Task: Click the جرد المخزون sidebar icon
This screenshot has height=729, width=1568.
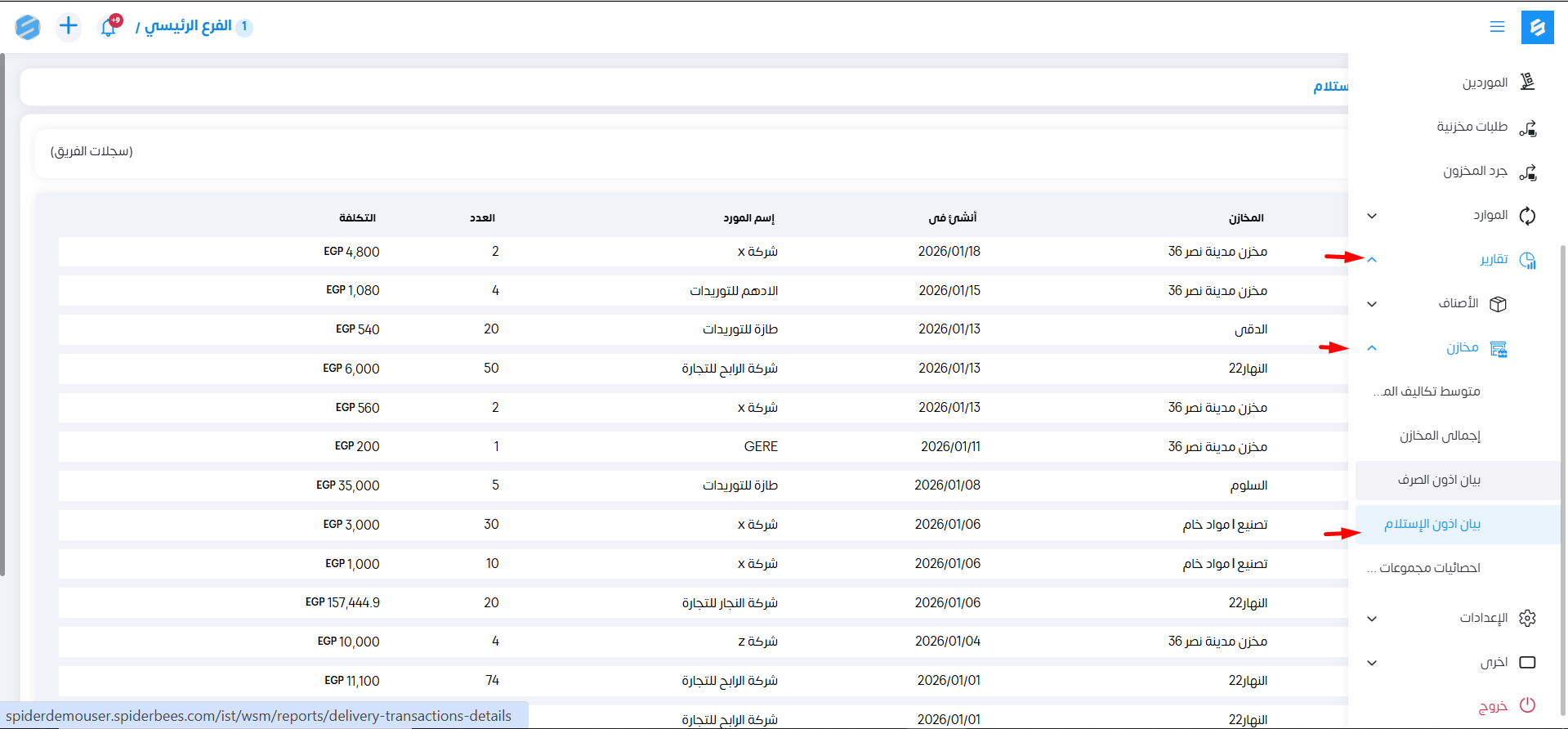Action: point(1527,172)
